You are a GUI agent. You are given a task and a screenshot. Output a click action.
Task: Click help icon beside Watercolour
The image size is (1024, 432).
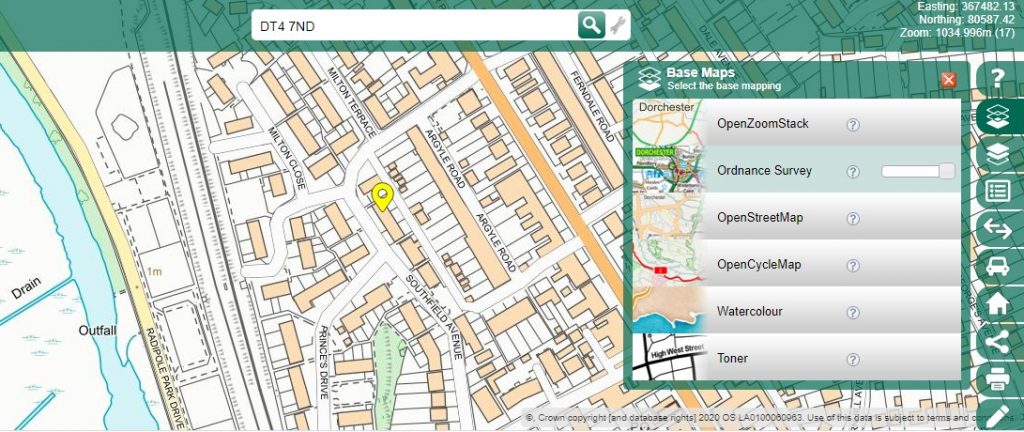(853, 313)
